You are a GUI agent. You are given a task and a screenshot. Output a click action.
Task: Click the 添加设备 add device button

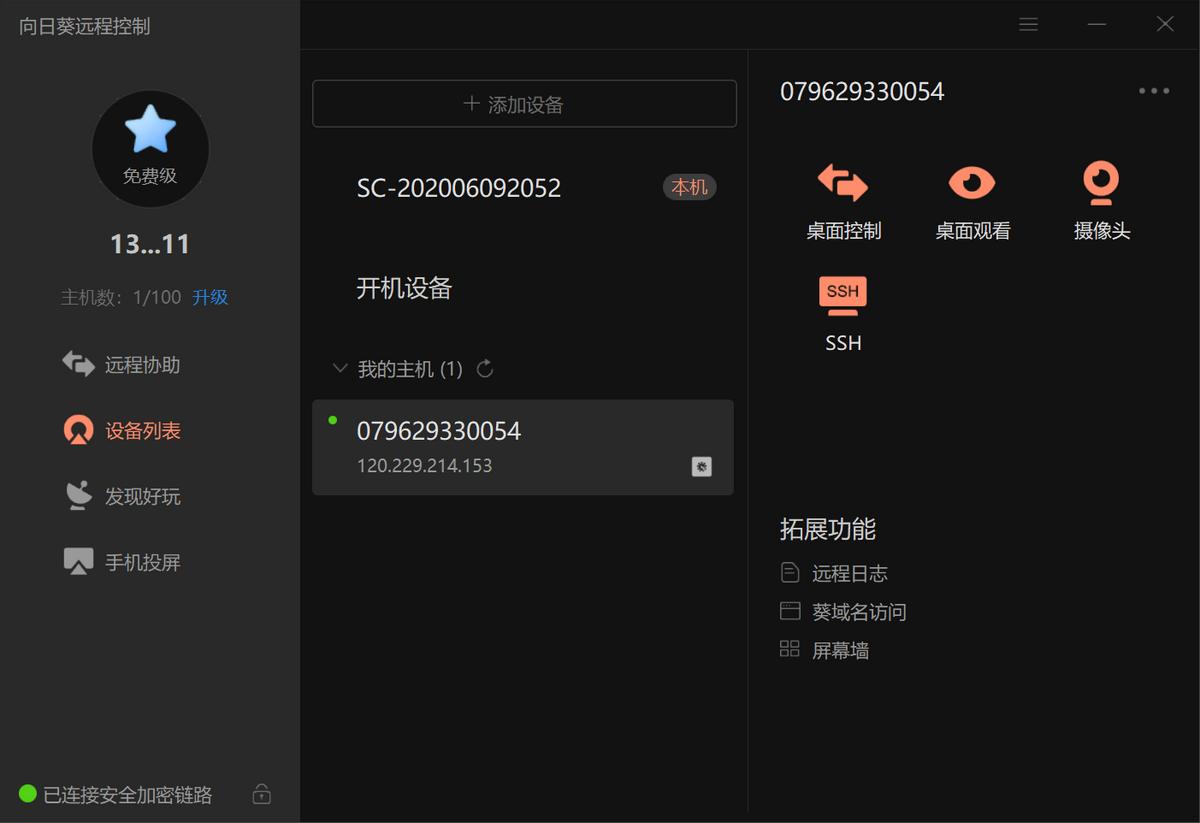[524, 104]
